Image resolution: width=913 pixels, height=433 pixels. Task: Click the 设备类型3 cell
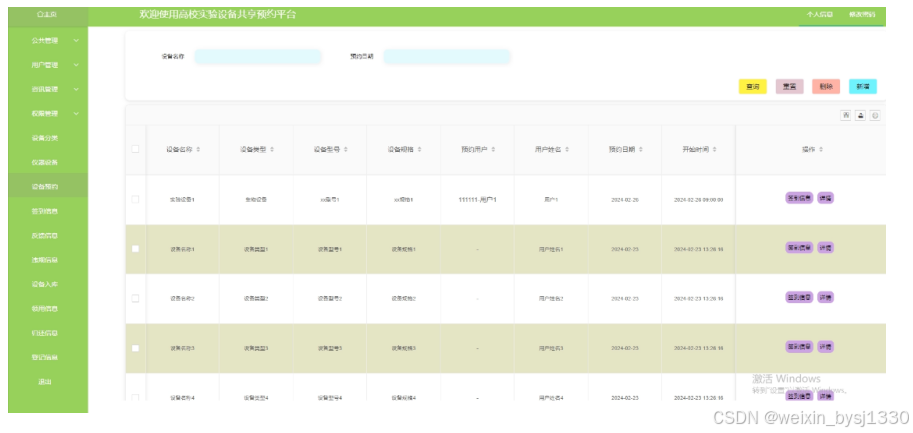[256, 348]
